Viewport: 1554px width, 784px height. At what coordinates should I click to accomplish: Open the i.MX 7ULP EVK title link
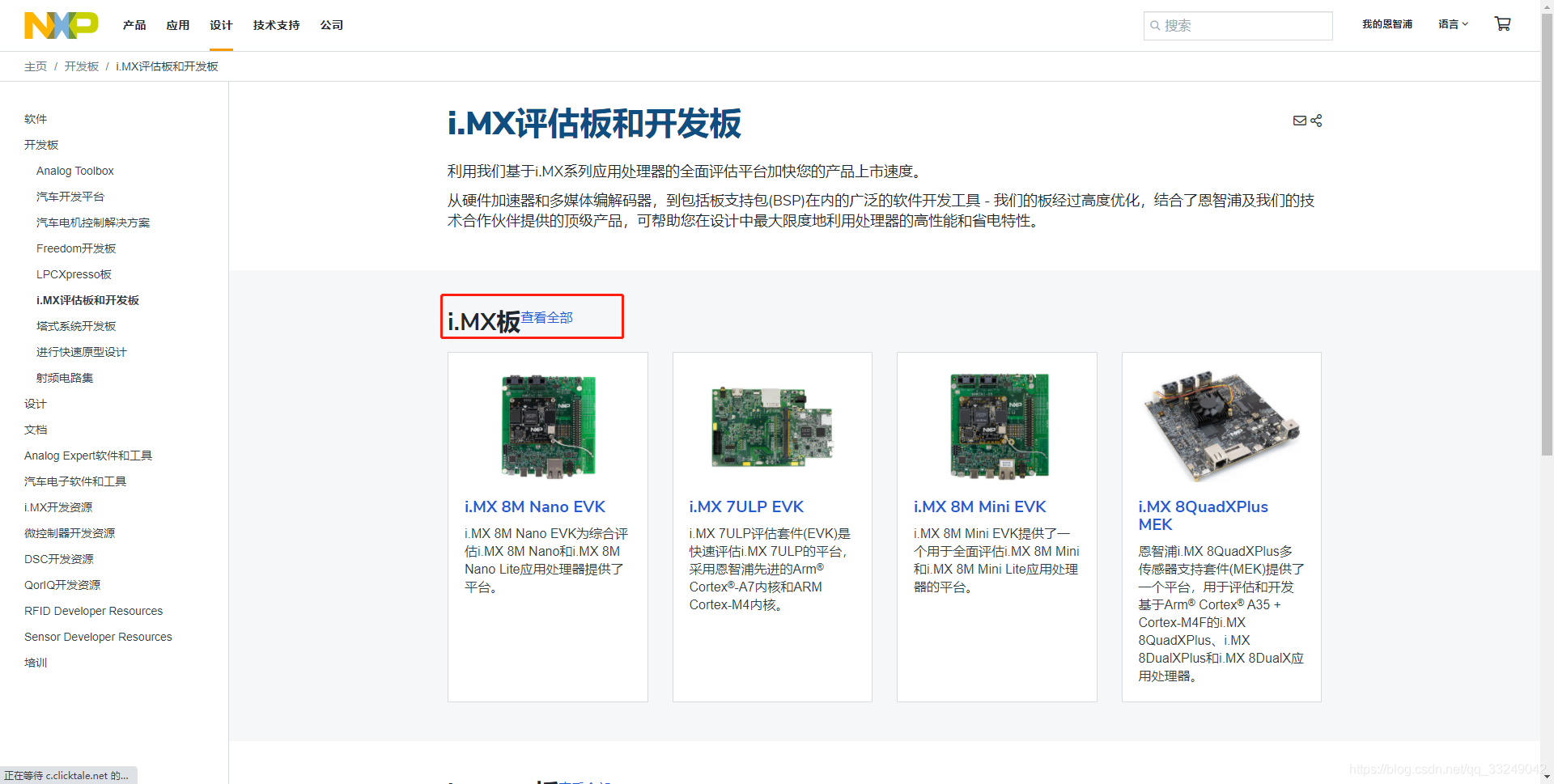tap(746, 506)
